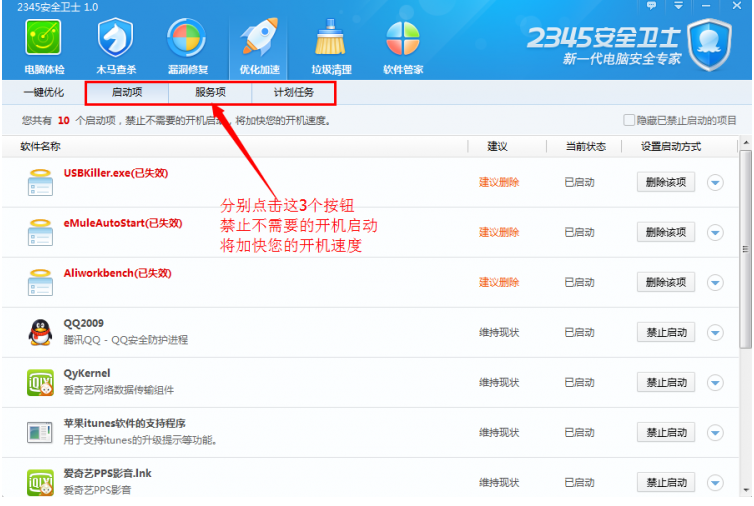Expand options dropdown for USBKiller.exe
This screenshot has height=506, width=754.
coord(716,182)
